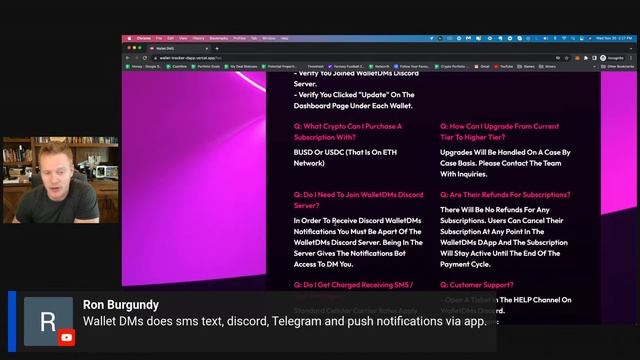Open the File menu
The height and width of the screenshot is (360, 640).
159,38
